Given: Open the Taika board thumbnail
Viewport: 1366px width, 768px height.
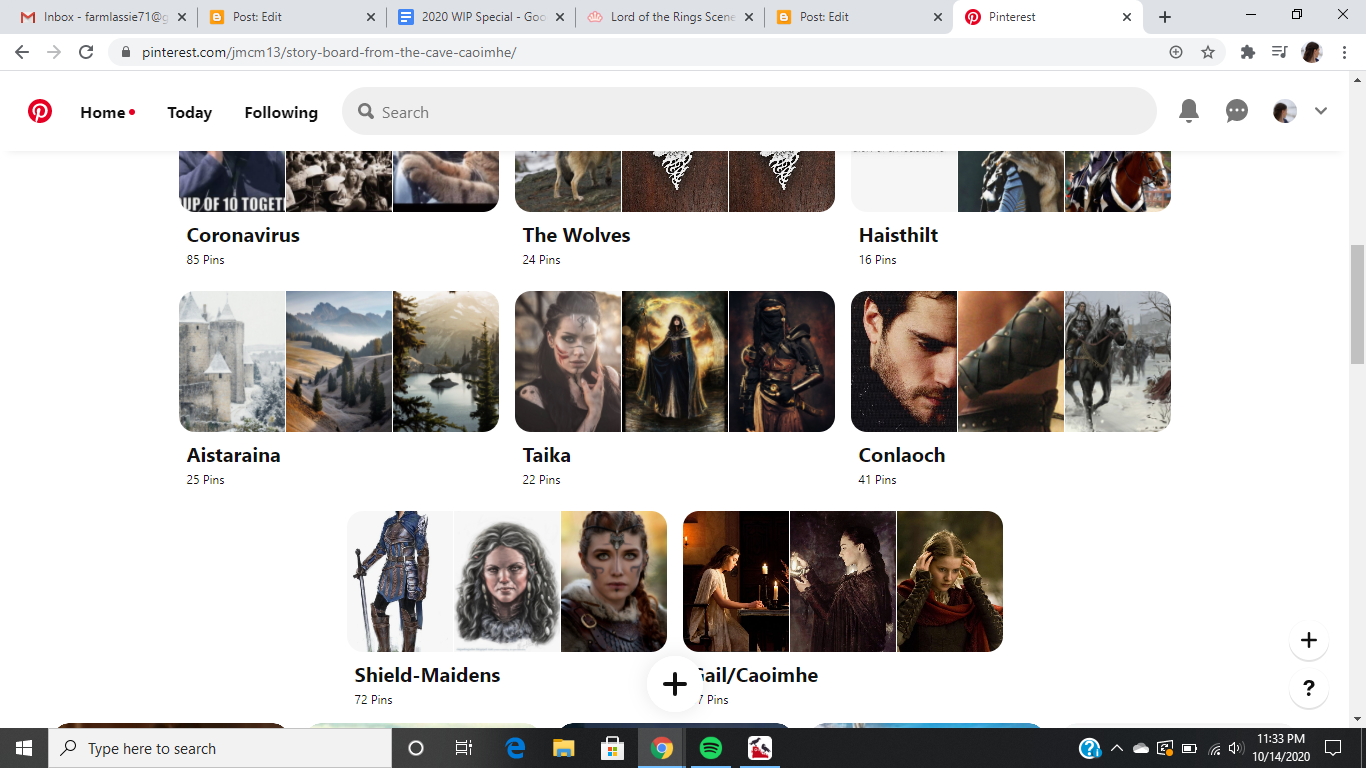Looking at the screenshot, I should point(675,361).
